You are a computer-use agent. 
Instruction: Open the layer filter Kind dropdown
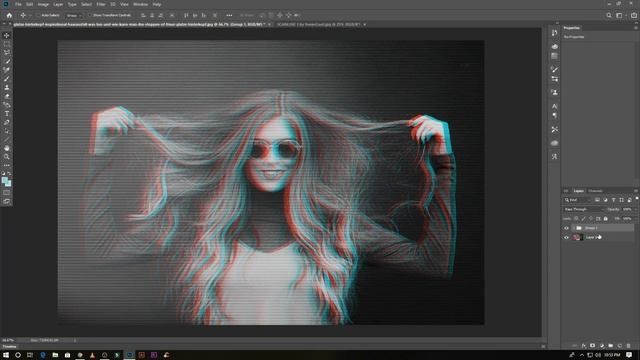pyautogui.click(x=578, y=200)
